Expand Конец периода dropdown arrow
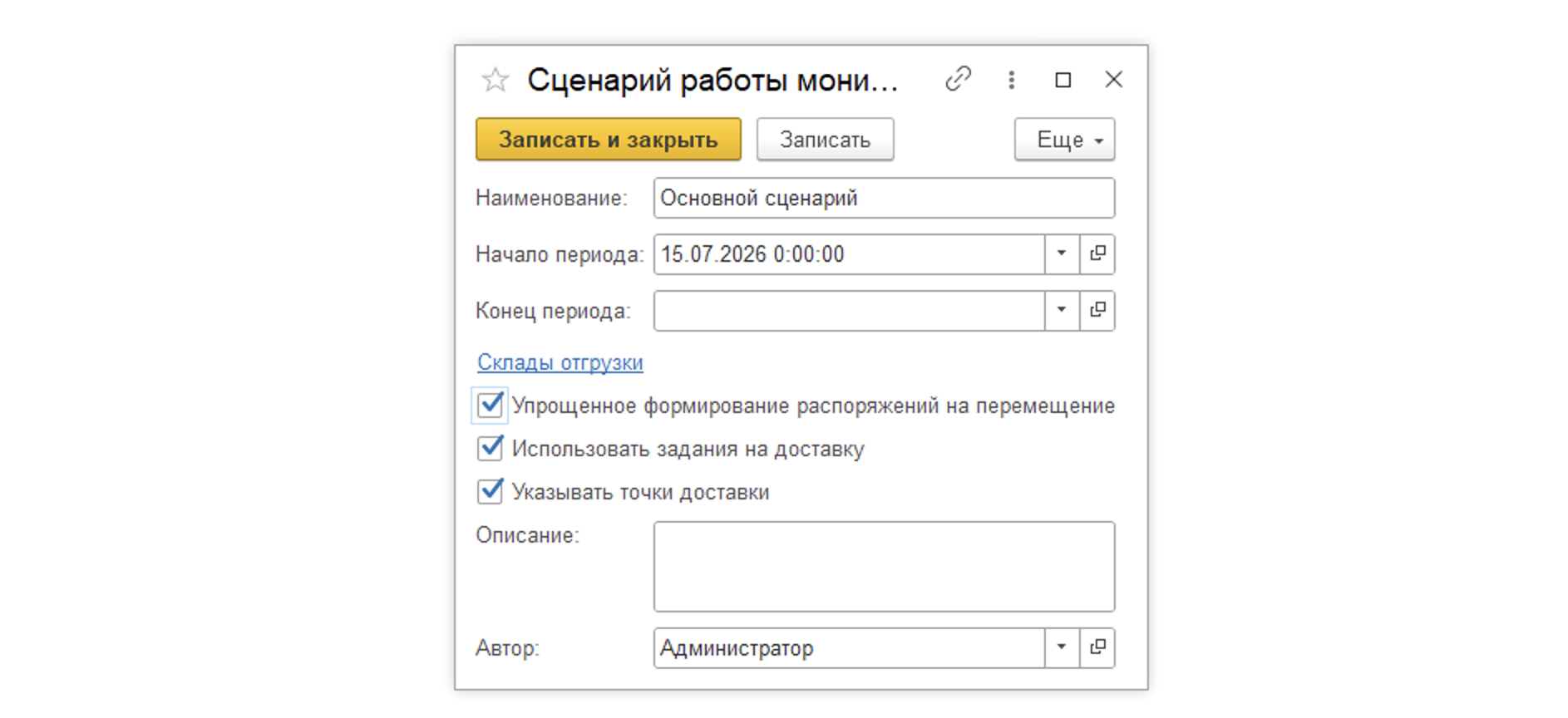Screen dimensions: 1568x718 click(x=1062, y=311)
